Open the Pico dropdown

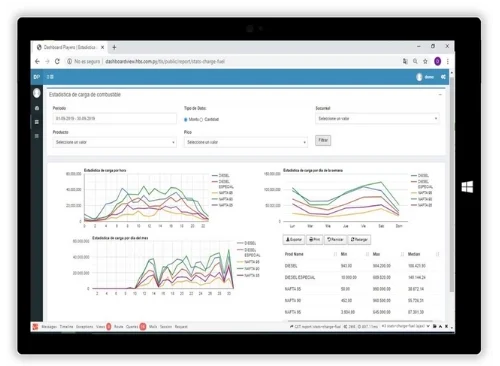245,142
